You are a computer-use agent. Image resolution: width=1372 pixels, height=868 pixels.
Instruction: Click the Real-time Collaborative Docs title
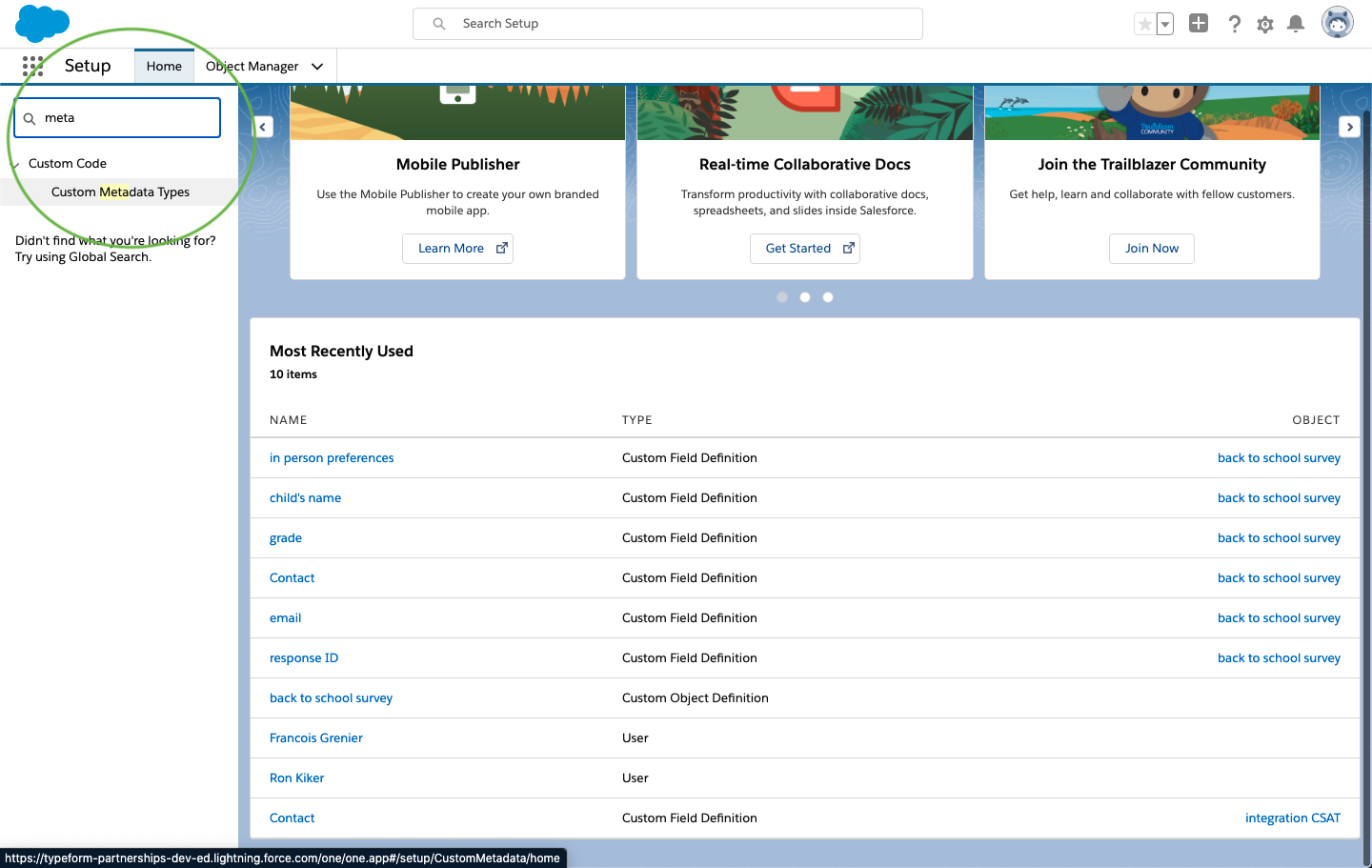tap(805, 164)
